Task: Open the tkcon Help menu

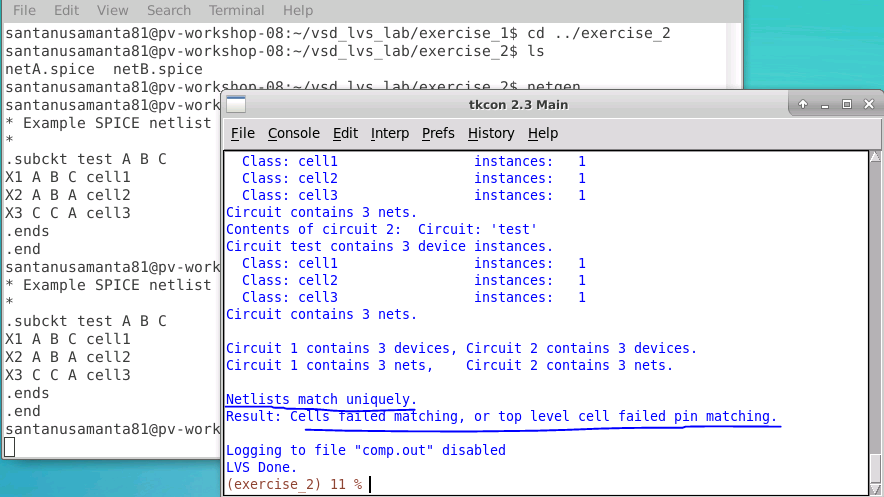Action: [542, 134]
